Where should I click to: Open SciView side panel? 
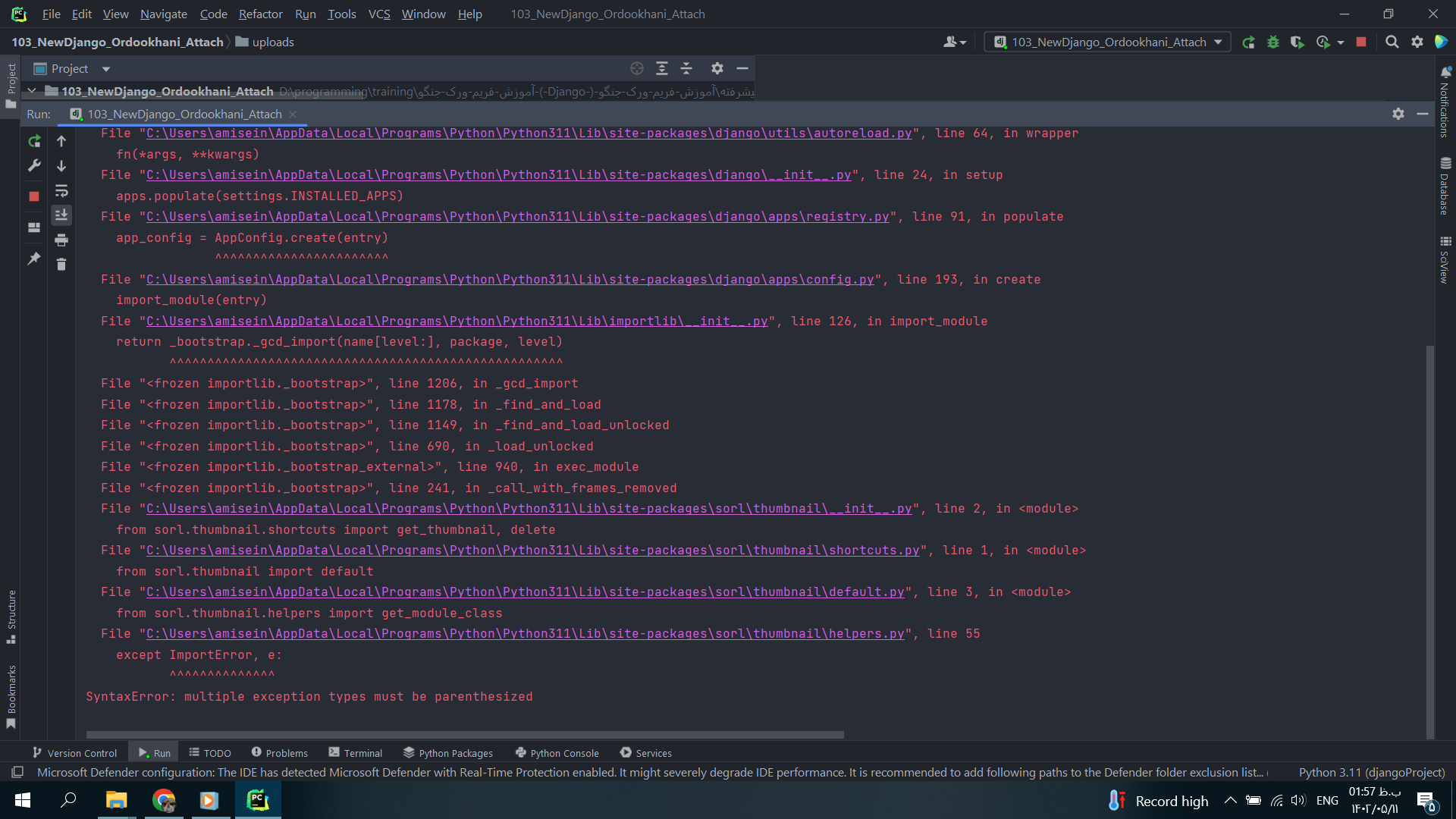pyautogui.click(x=1445, y=260)
